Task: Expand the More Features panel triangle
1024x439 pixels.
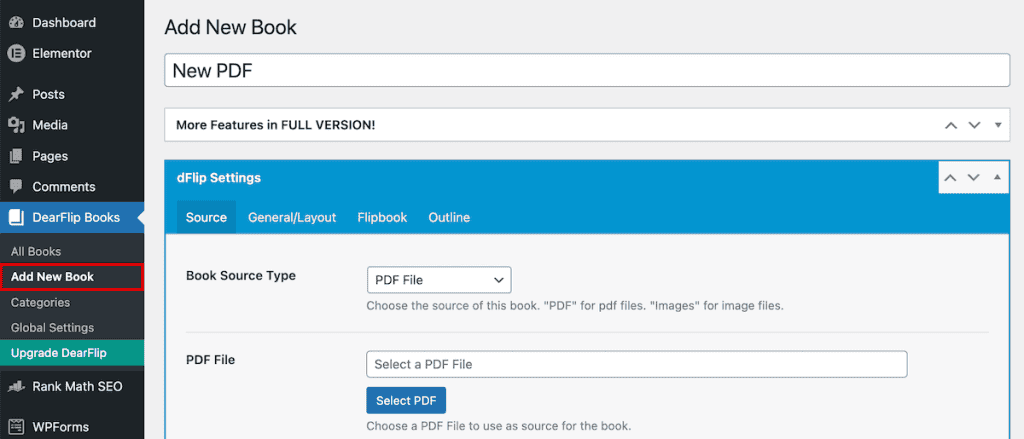Action: [x=997, y=125]
